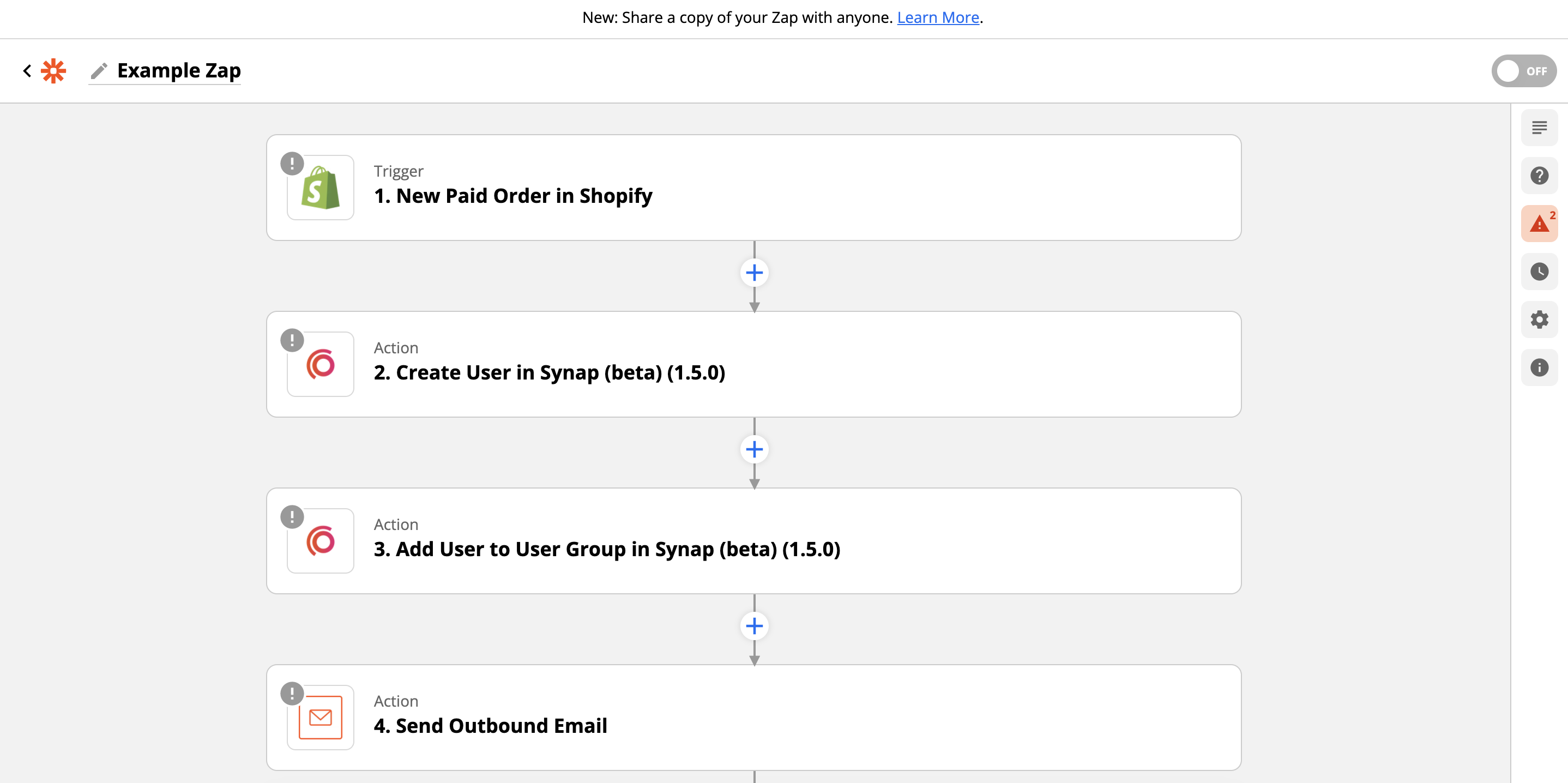Add a step after Add User to Group action
Screen dimensions: 1568x783
click(754, 626)
